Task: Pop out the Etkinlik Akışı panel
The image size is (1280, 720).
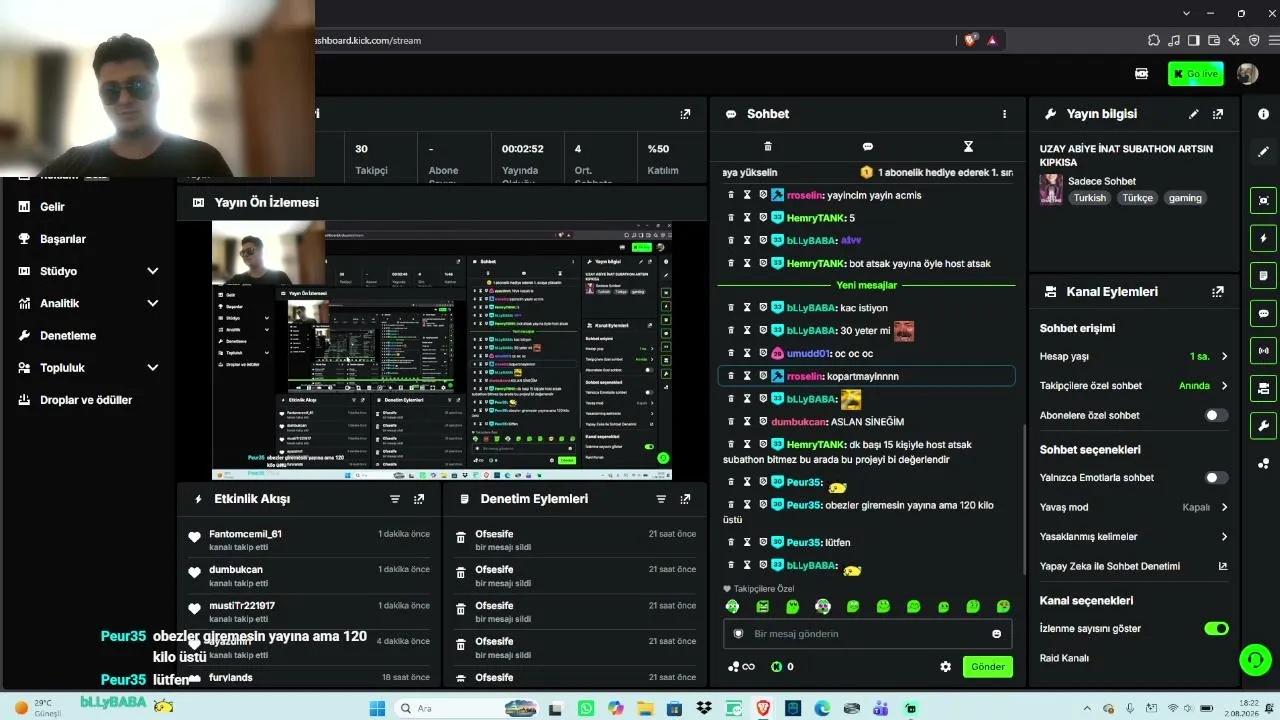Action: coord(419,499)
